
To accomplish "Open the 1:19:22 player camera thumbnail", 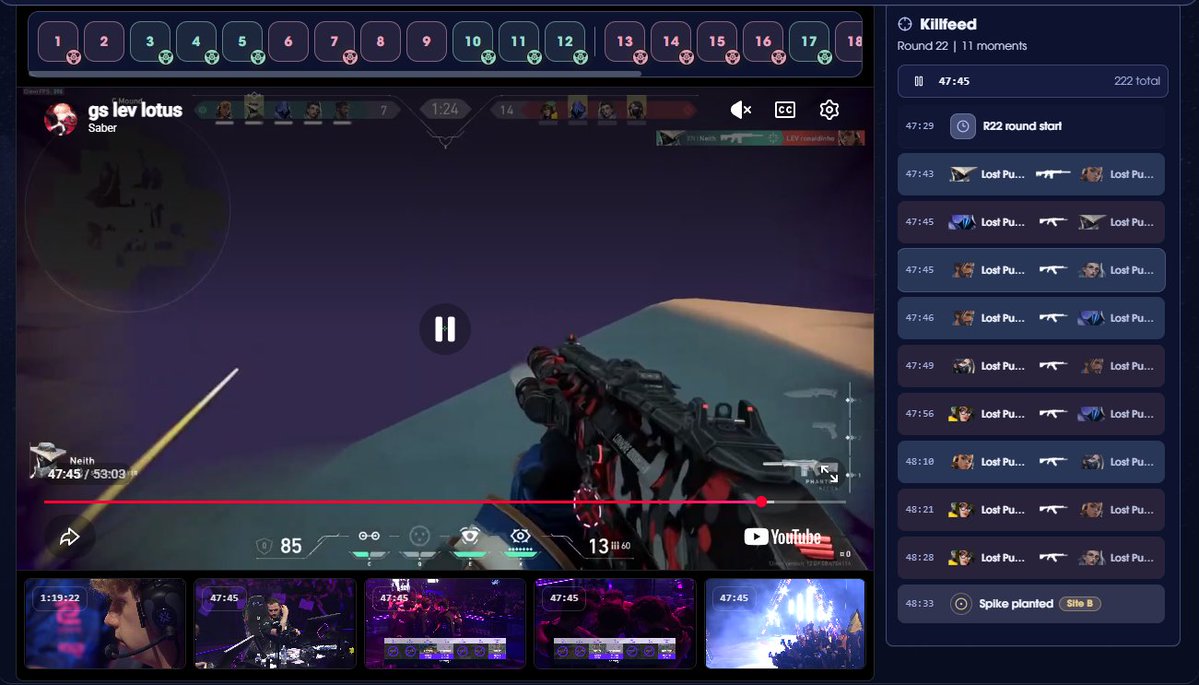I will point(105,623).
